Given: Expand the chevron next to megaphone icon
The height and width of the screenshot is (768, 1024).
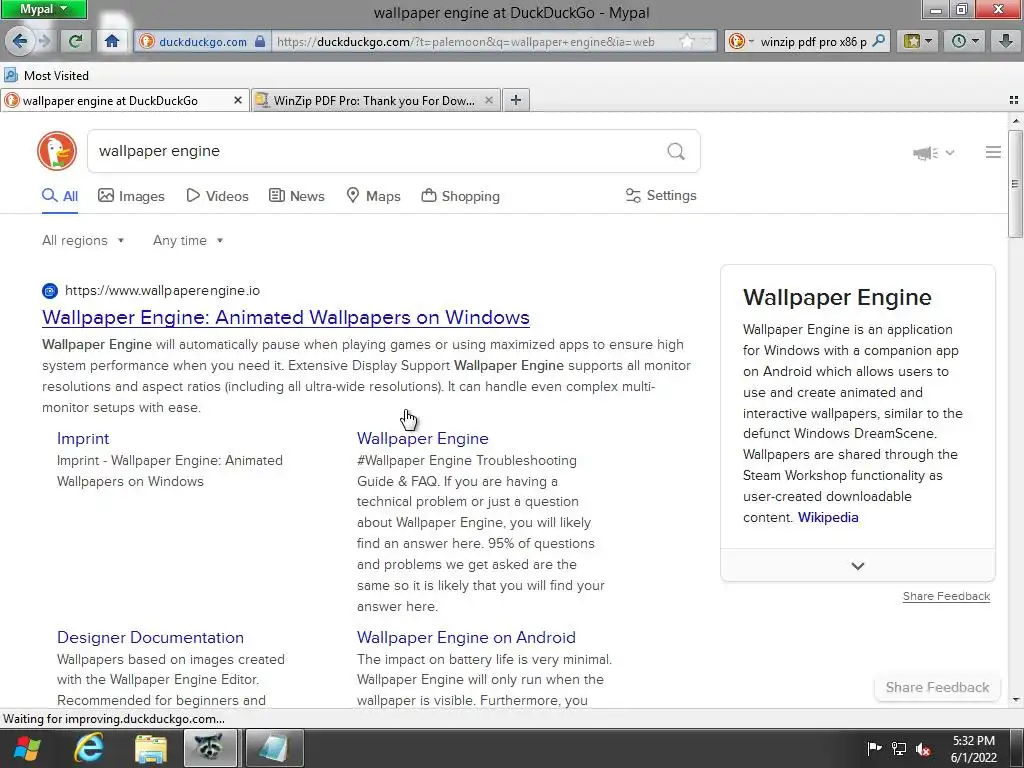Looking at the screenshot, I should coord(950,153).
